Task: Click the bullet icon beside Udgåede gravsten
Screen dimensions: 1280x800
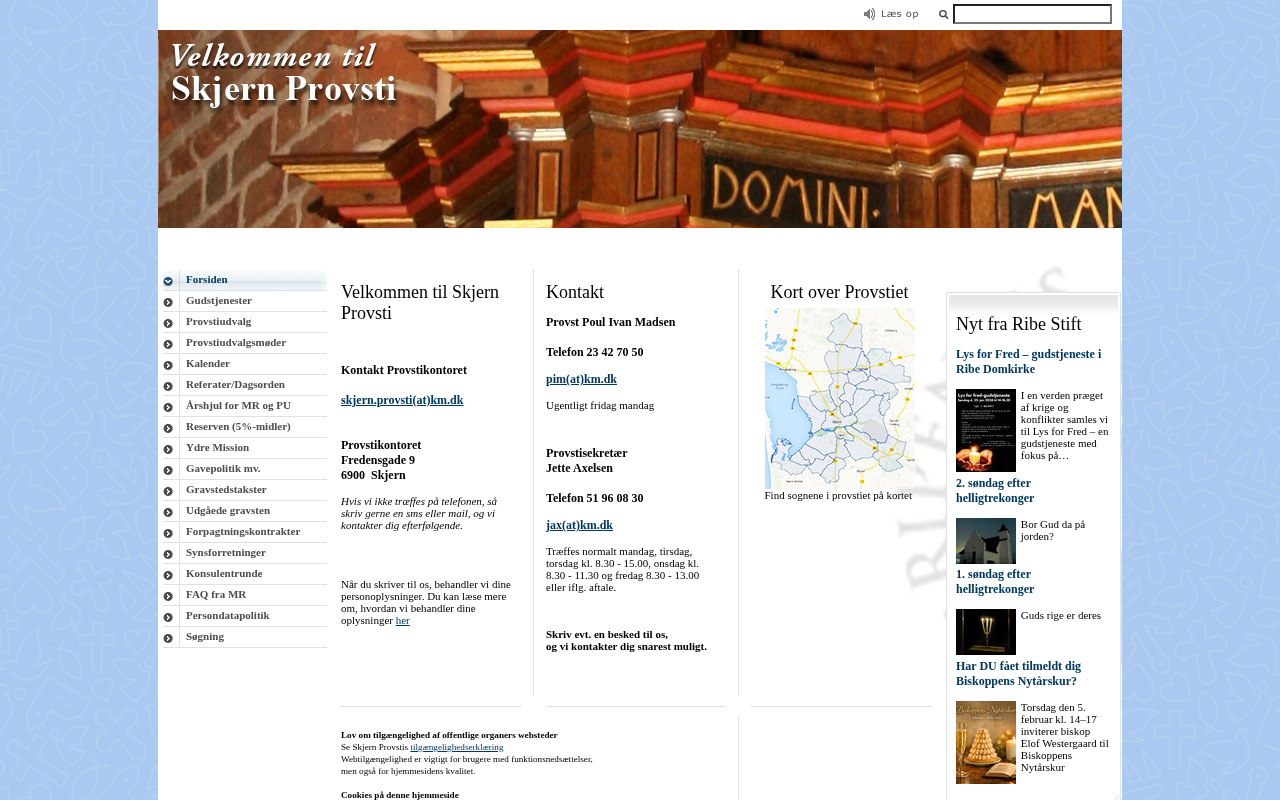Action: tap(168, 512)
